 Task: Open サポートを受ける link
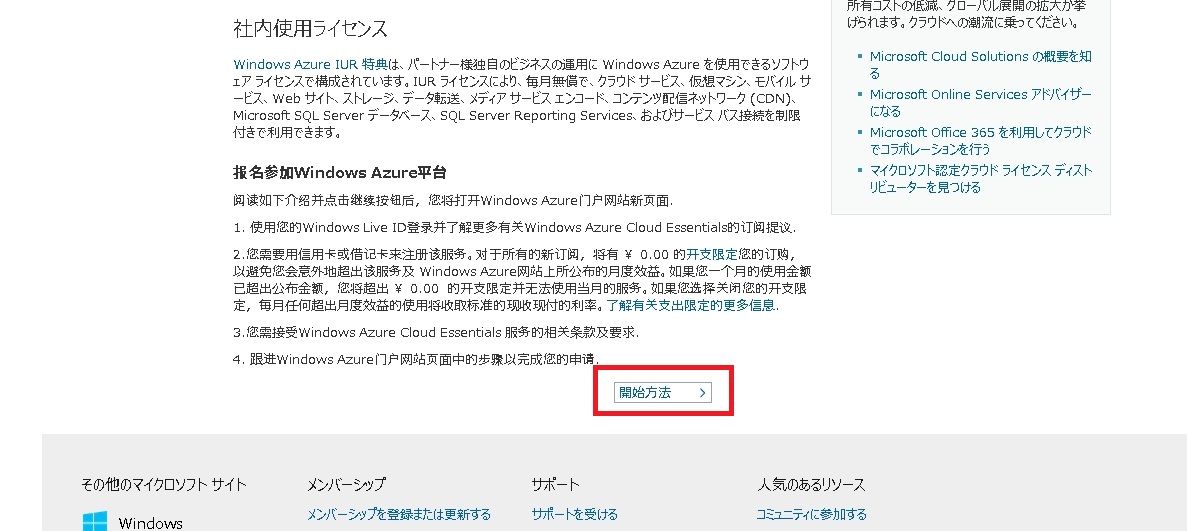tap(575, 514)
